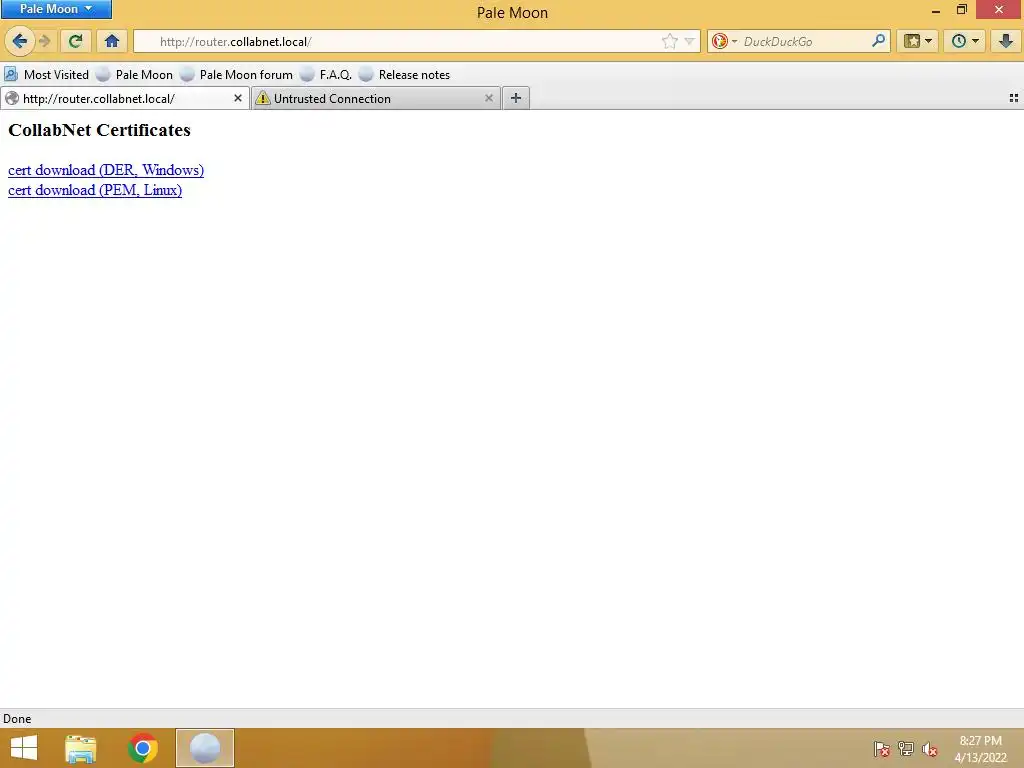Open the Pale Moon forum bookmark
The image size is (1024, 768).
point(237,74)
